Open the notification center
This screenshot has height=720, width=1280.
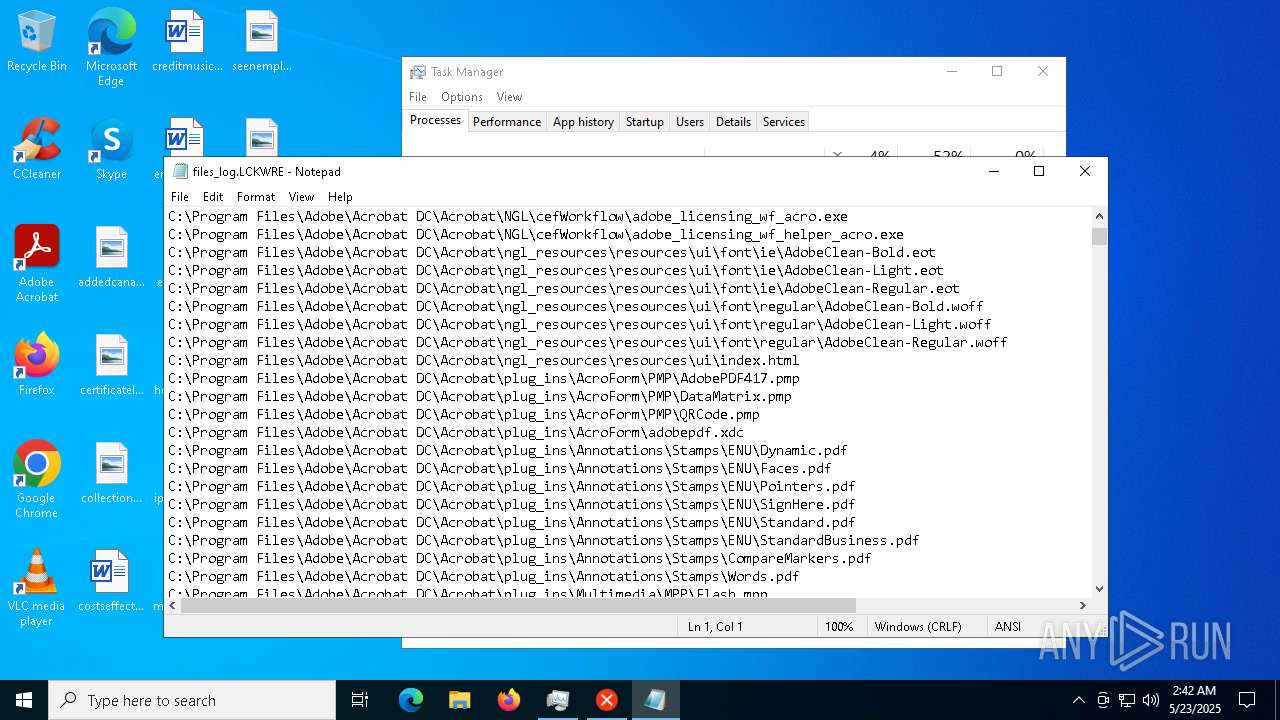1247,700
